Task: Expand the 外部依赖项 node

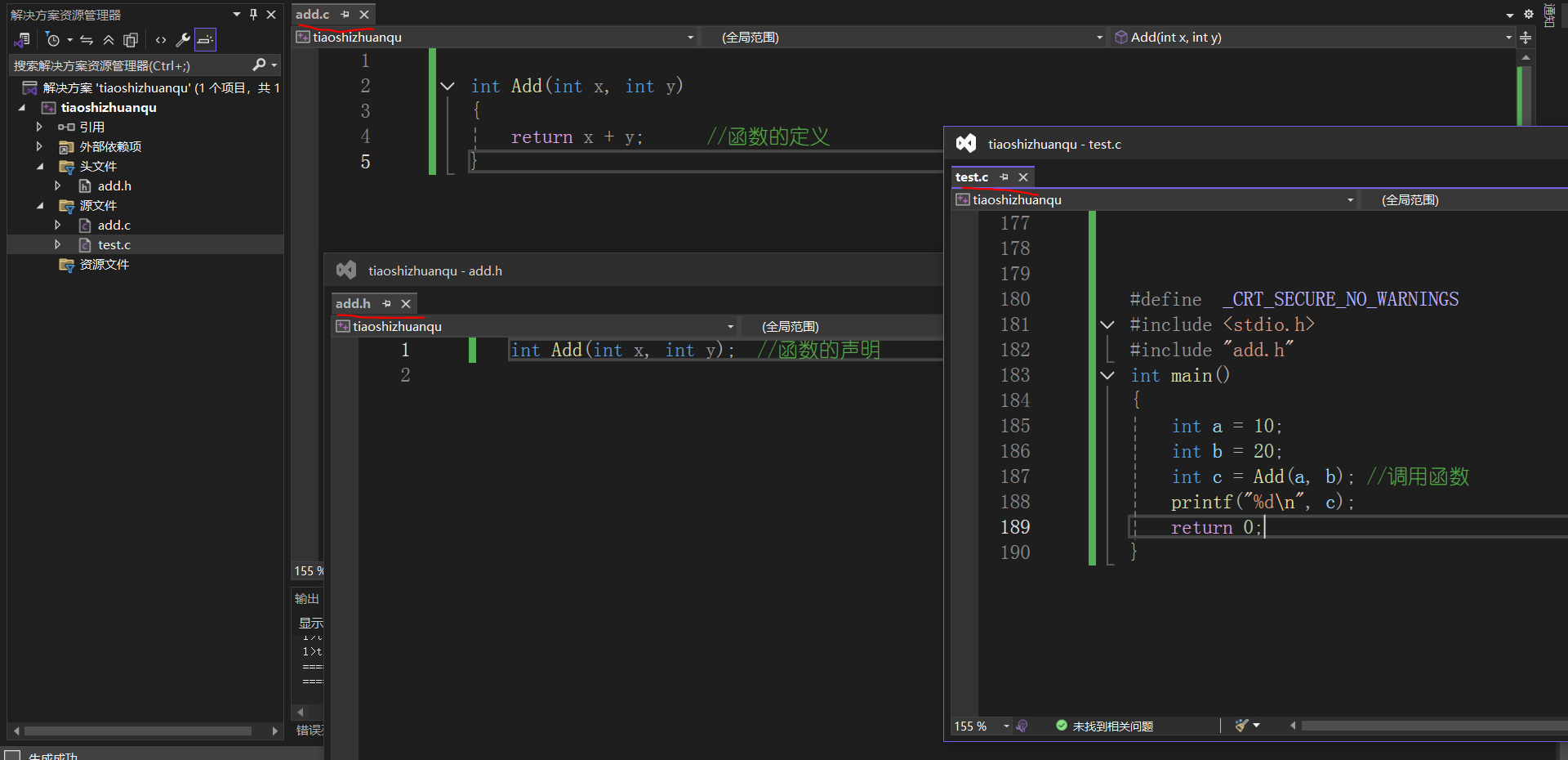Action: pyautogui.click(x=38, y=146)
